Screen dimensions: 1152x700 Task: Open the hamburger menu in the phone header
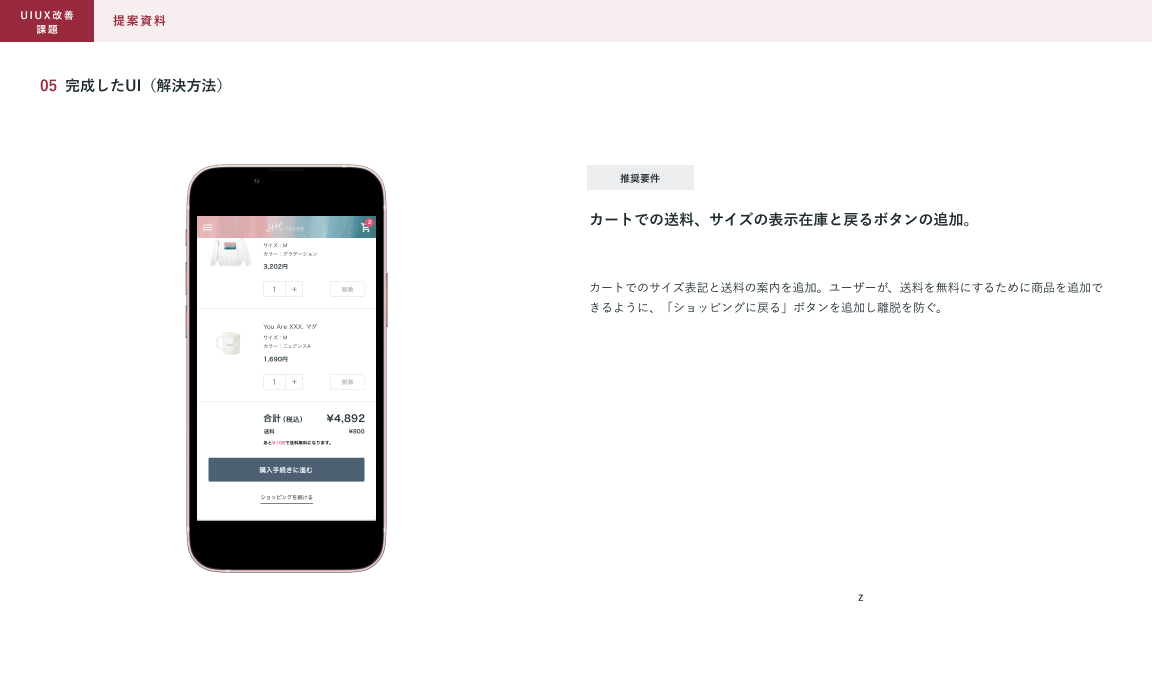point(208,228)
